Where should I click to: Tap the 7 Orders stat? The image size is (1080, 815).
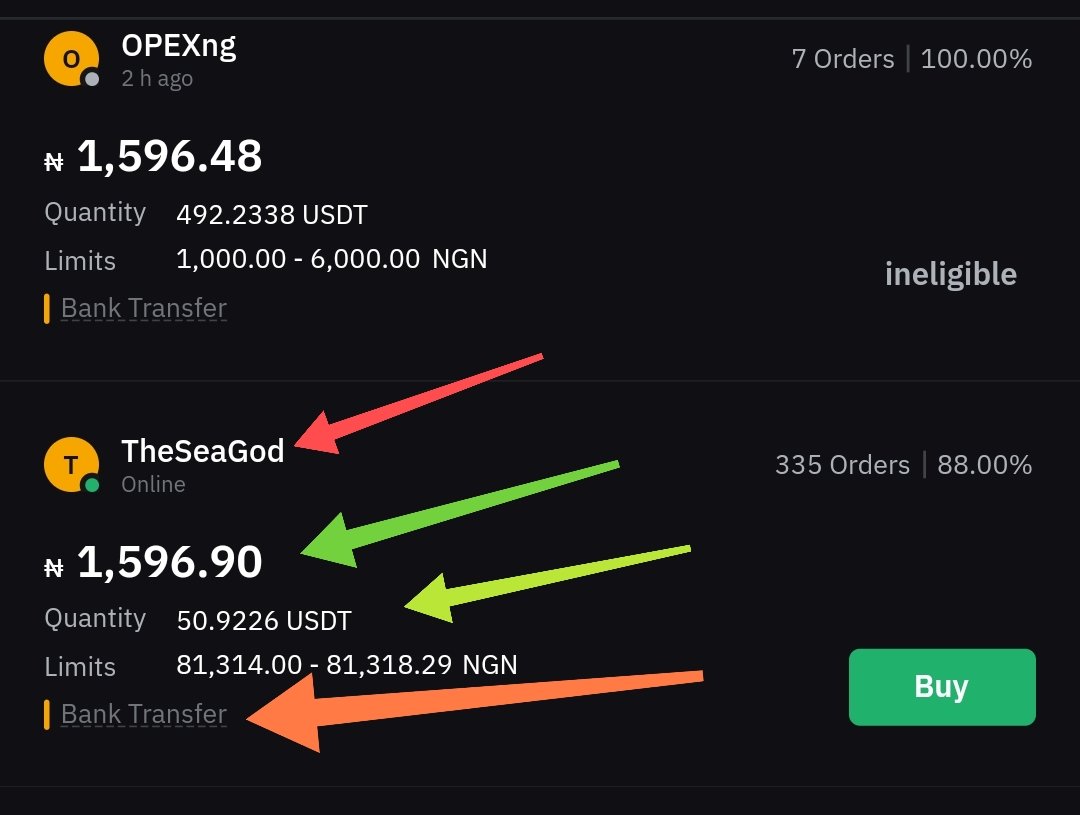tap(843, 59)
